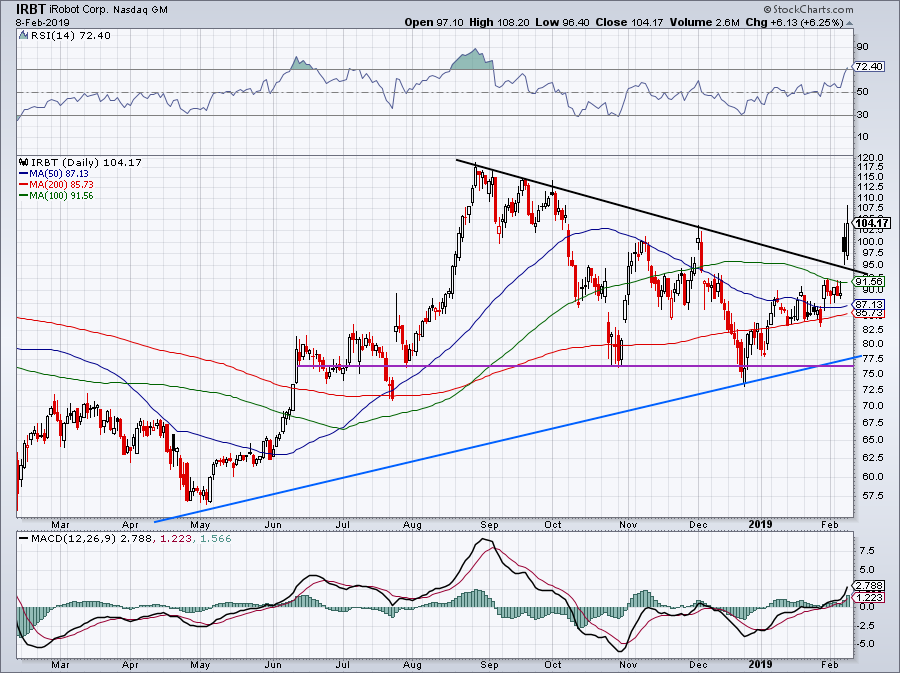Click the High 108.20 value
This screenshot has height=673, width=900.
tap(499, 22)
